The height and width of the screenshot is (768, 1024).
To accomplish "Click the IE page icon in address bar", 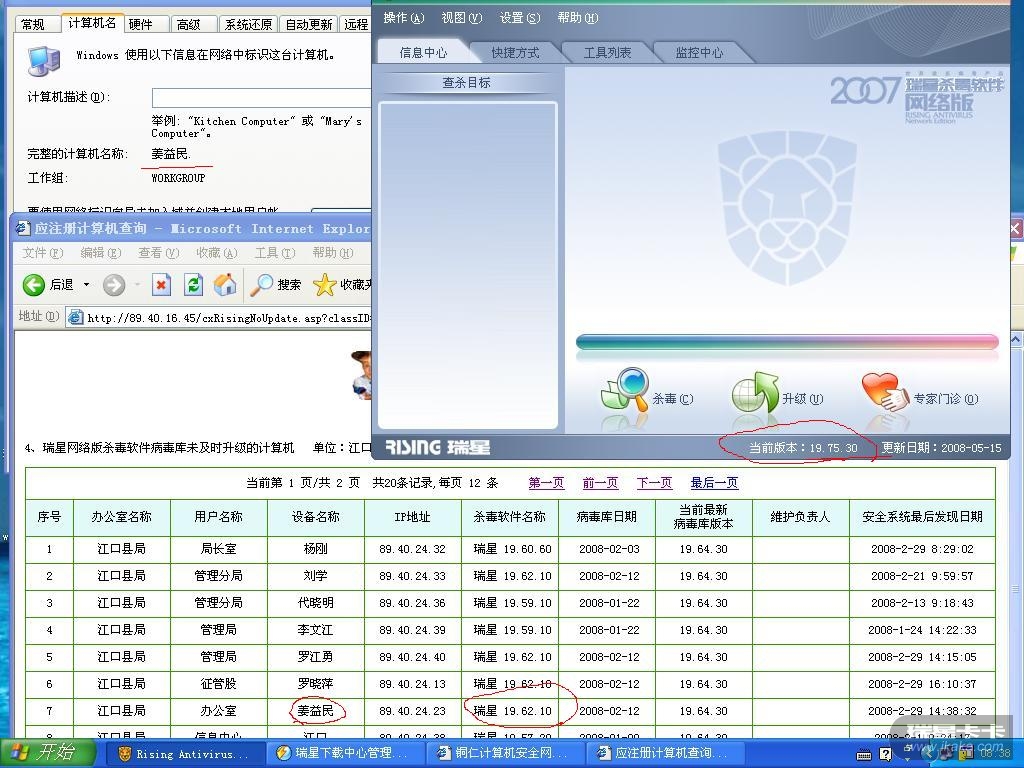I will pos(76,318).
